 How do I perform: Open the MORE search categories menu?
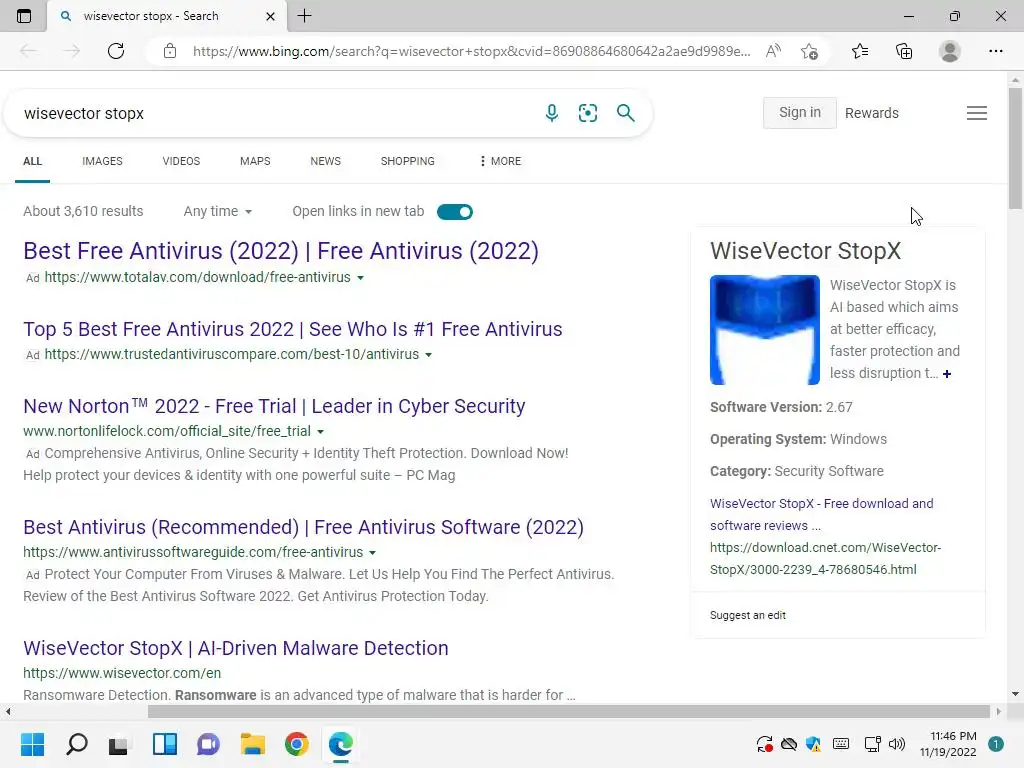coord(500,161)
